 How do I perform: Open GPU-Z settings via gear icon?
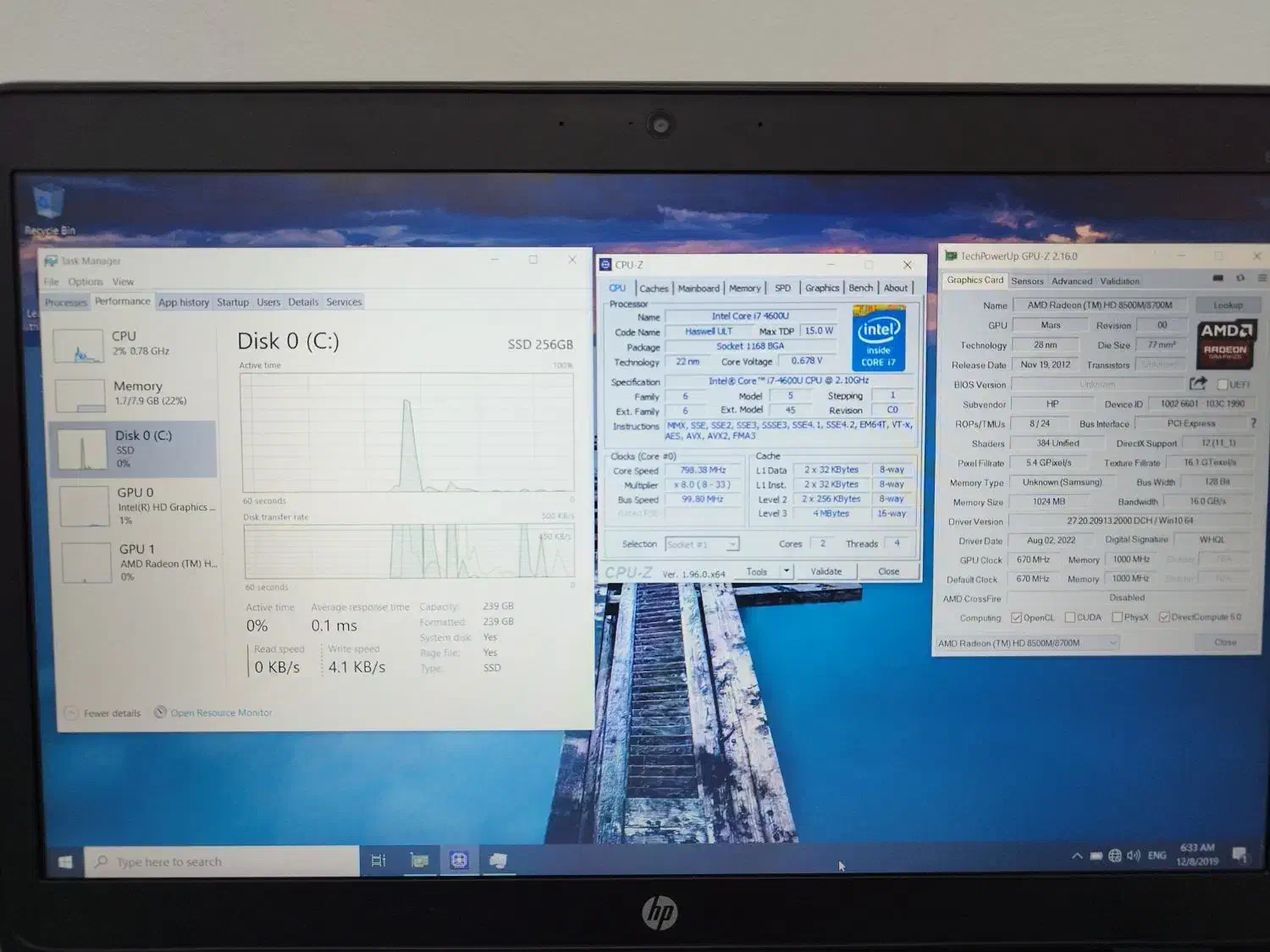click(x=1240, y=278)
